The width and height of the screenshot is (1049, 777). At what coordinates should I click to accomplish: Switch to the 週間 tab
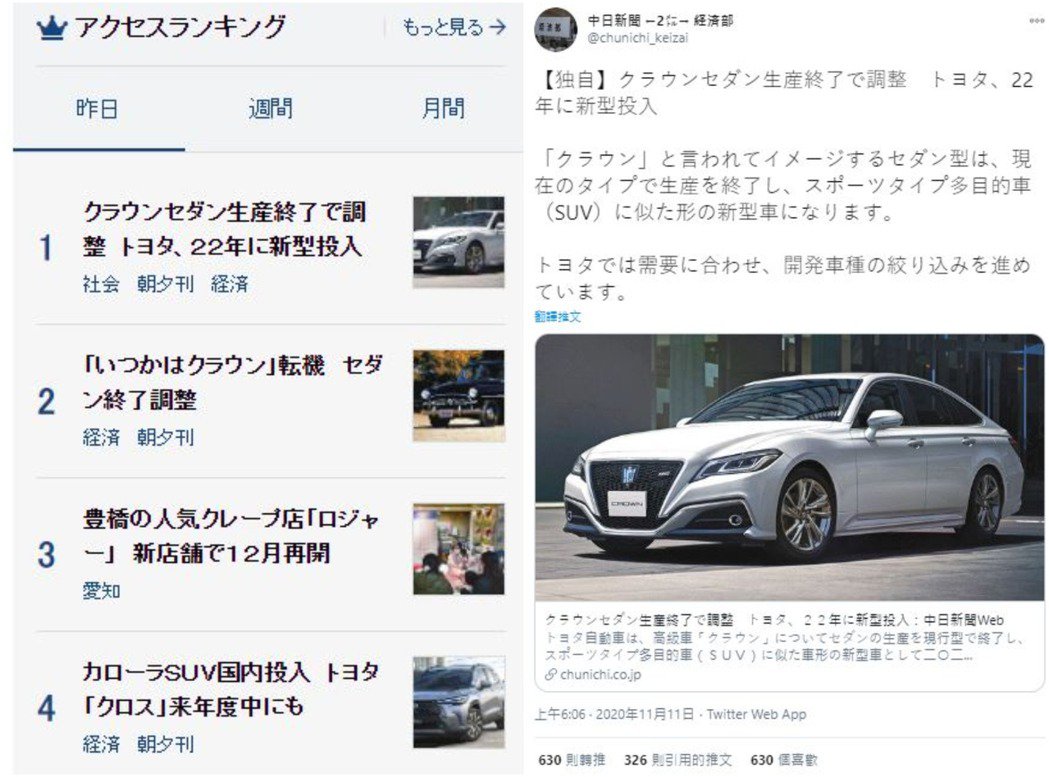[270, 108]
